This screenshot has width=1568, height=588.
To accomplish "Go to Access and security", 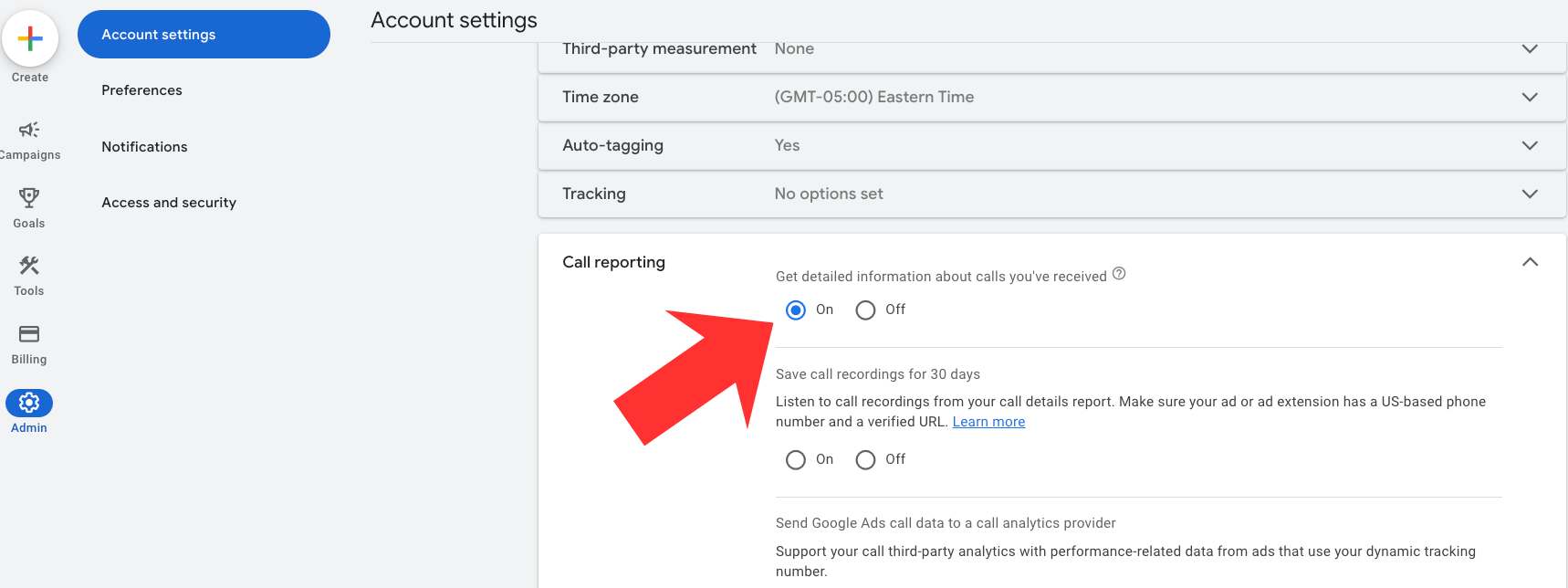I will [x=169, y=203].
